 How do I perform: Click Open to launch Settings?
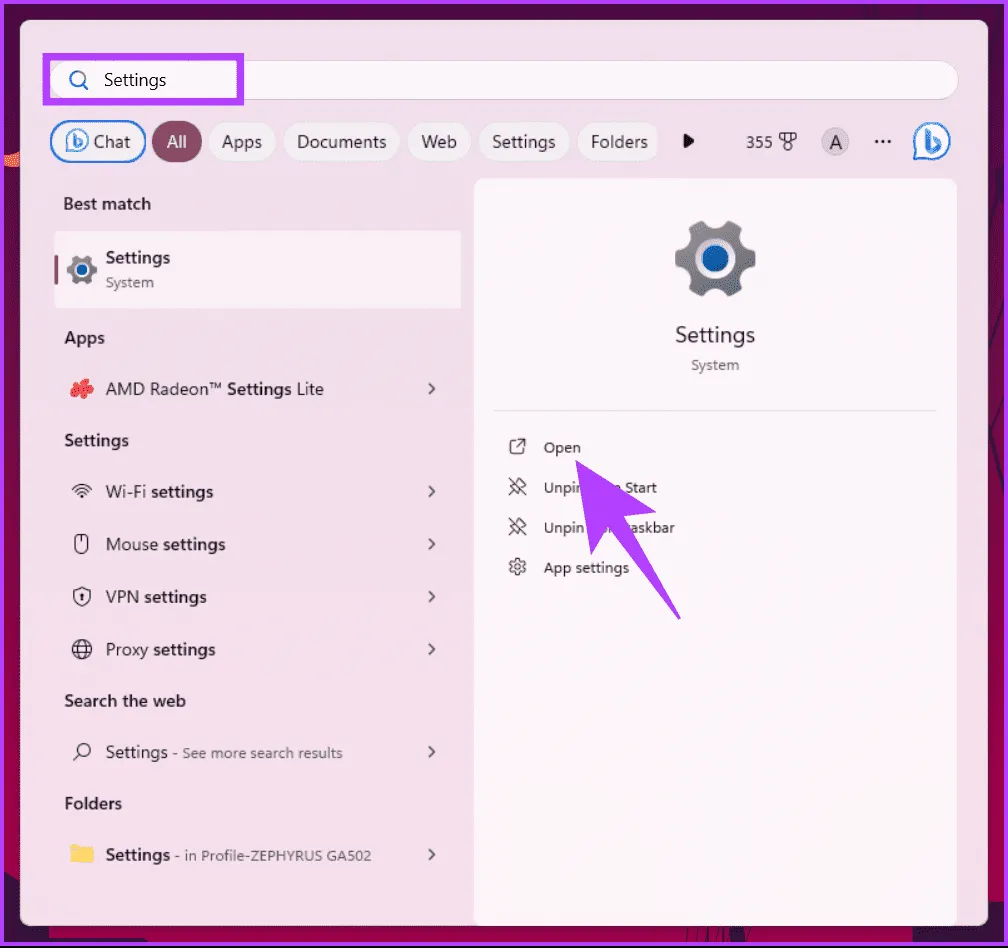click(x=561, y=447)
